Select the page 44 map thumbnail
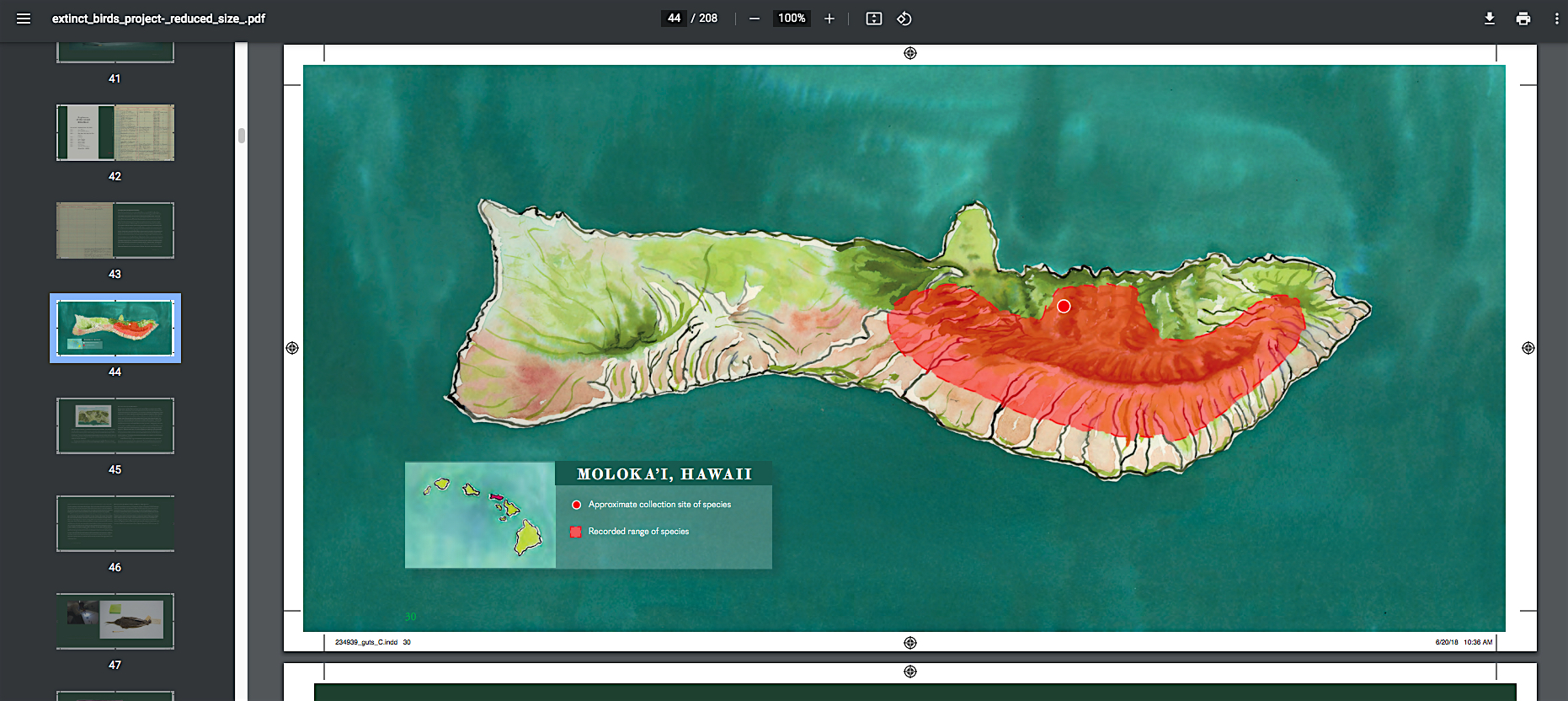1568x701 pixels. click(115, 329)
